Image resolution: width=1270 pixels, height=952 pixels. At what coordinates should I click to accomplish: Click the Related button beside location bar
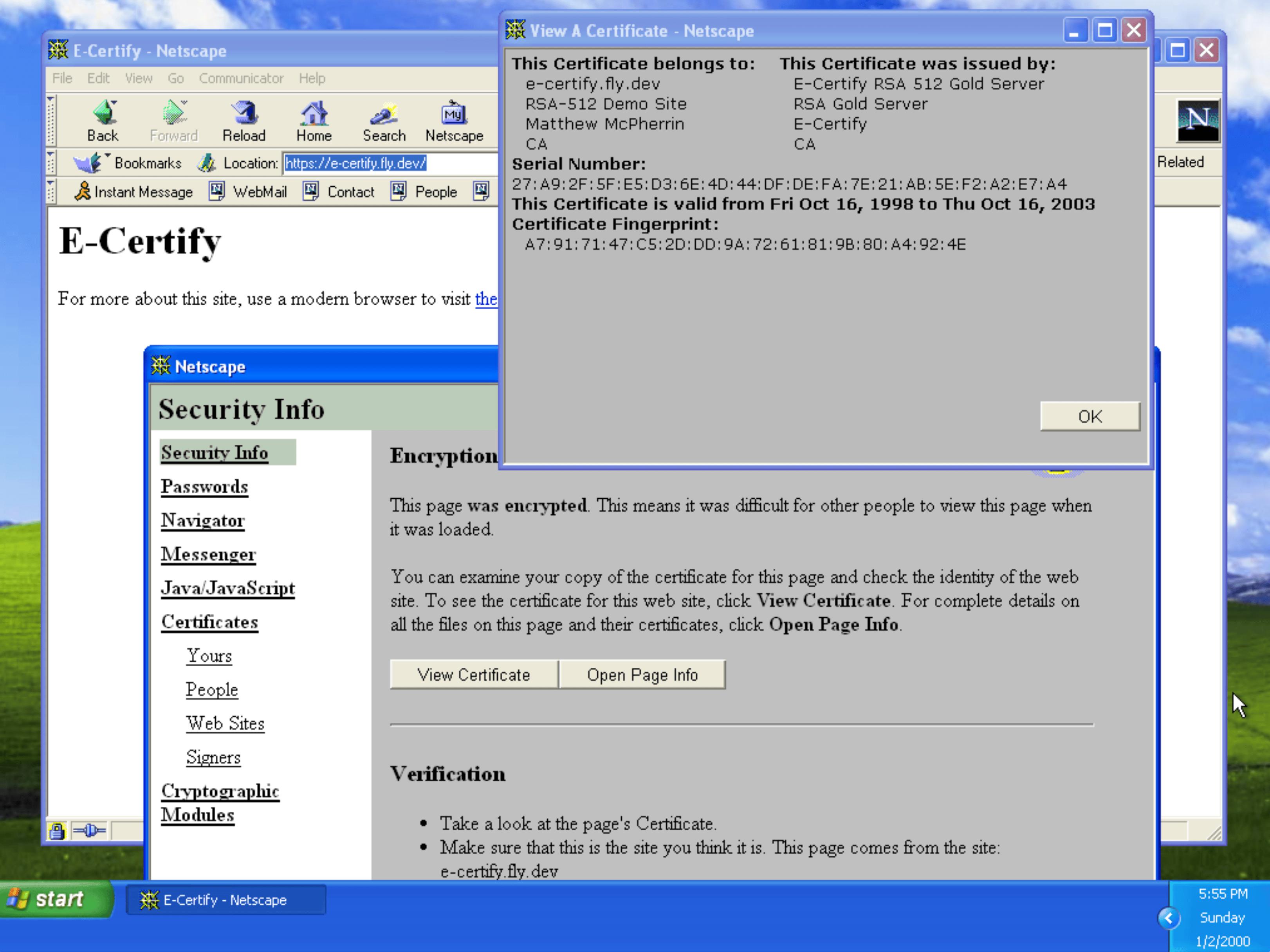(1180, 162)
